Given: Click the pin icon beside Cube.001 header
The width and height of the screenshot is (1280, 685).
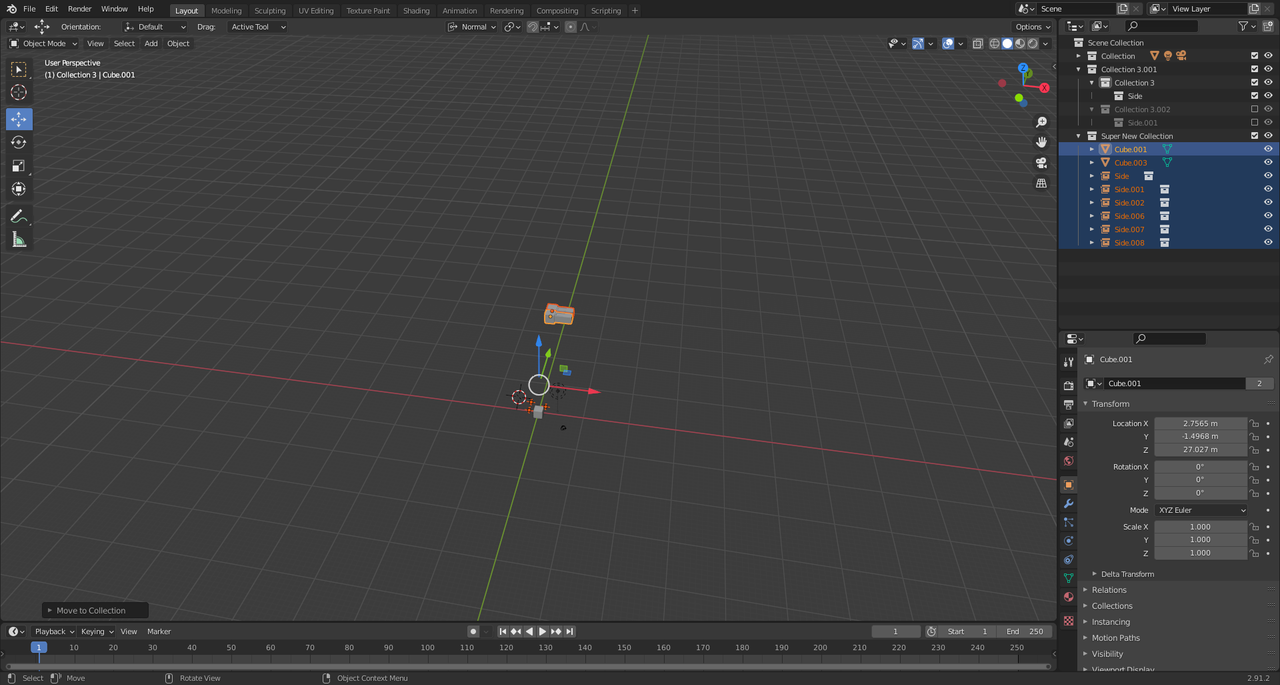Looking at the screenshot, I should pyautogui.click(x=1268, y=359).
